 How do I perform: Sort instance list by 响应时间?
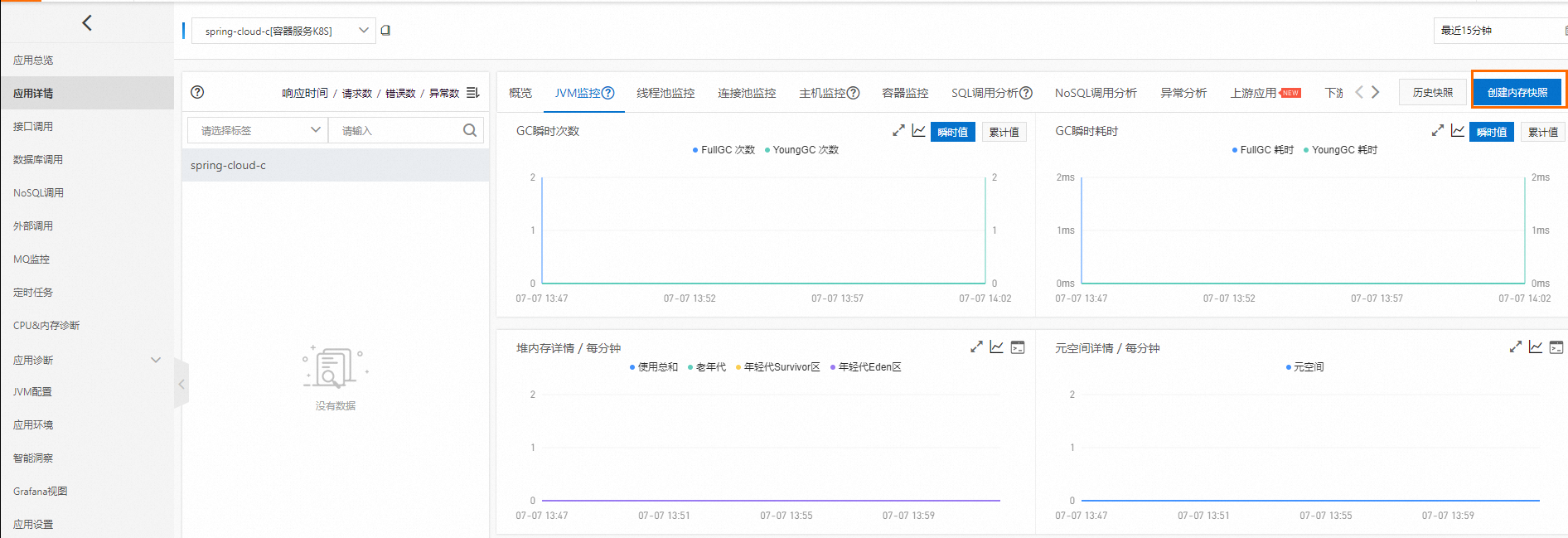click(305, 93)
